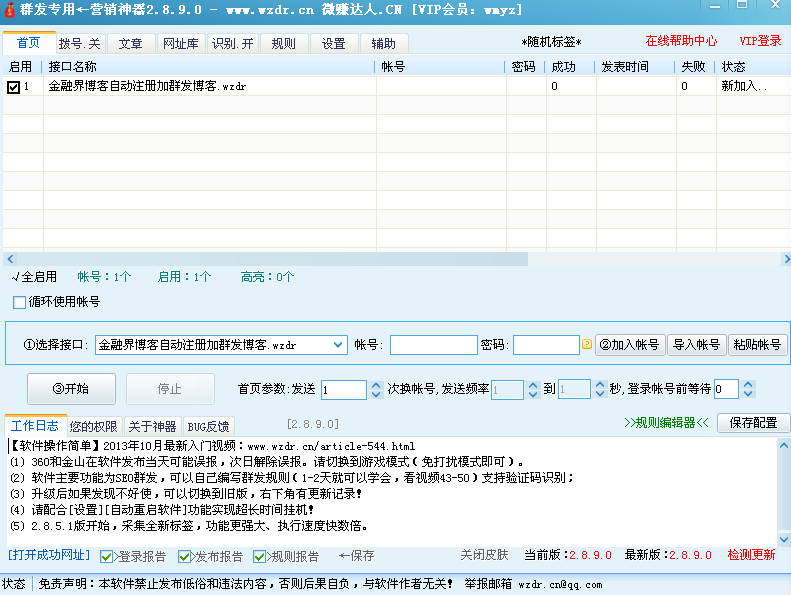791x595 pixels.
Task: Click the 粘贴帐号 button
Action: pyautogui.click(x=757, y=345)
